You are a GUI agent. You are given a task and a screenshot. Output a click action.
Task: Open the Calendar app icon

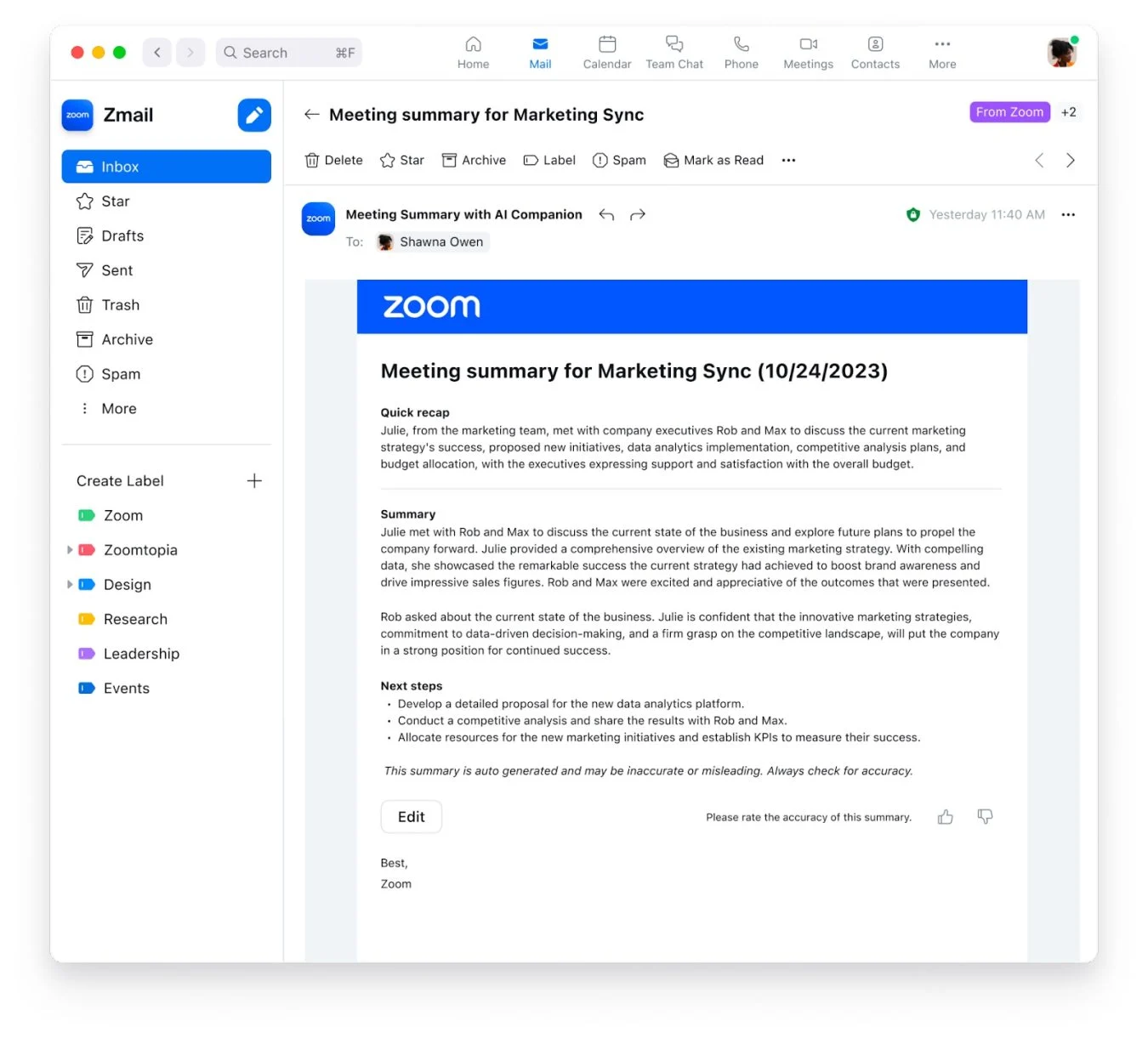tap(606, 51)
